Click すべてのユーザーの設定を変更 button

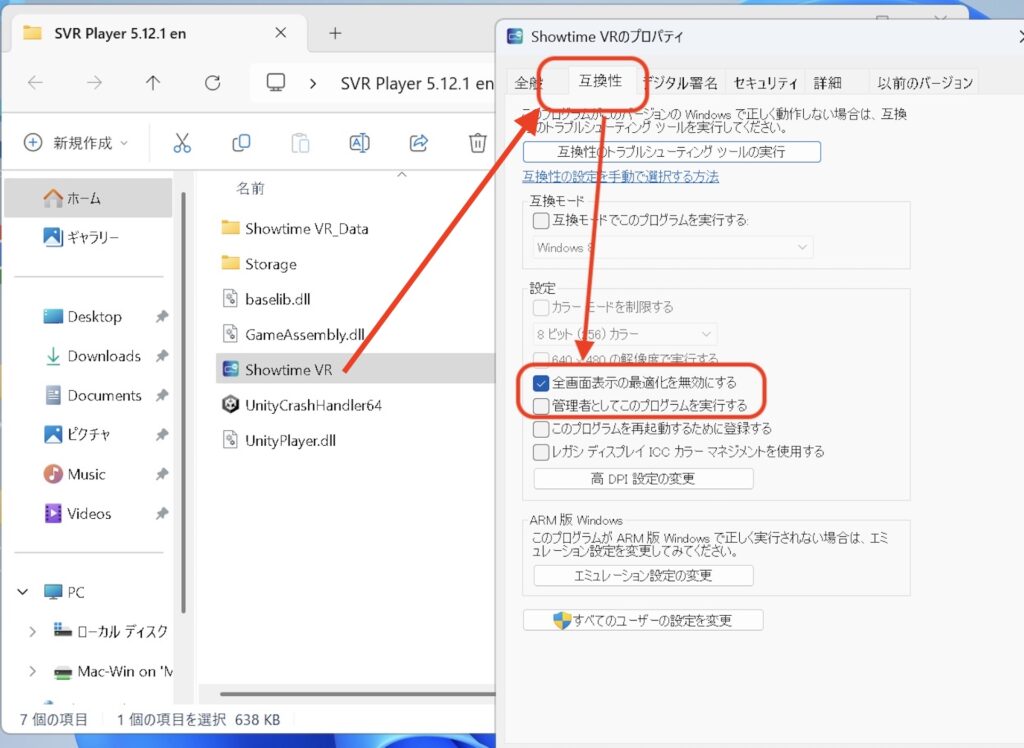point(643,620)
